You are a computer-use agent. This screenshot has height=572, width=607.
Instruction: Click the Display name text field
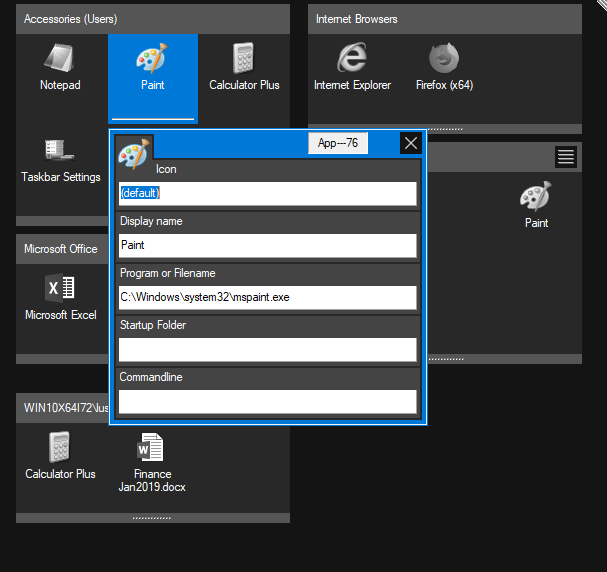coord(267,245)
